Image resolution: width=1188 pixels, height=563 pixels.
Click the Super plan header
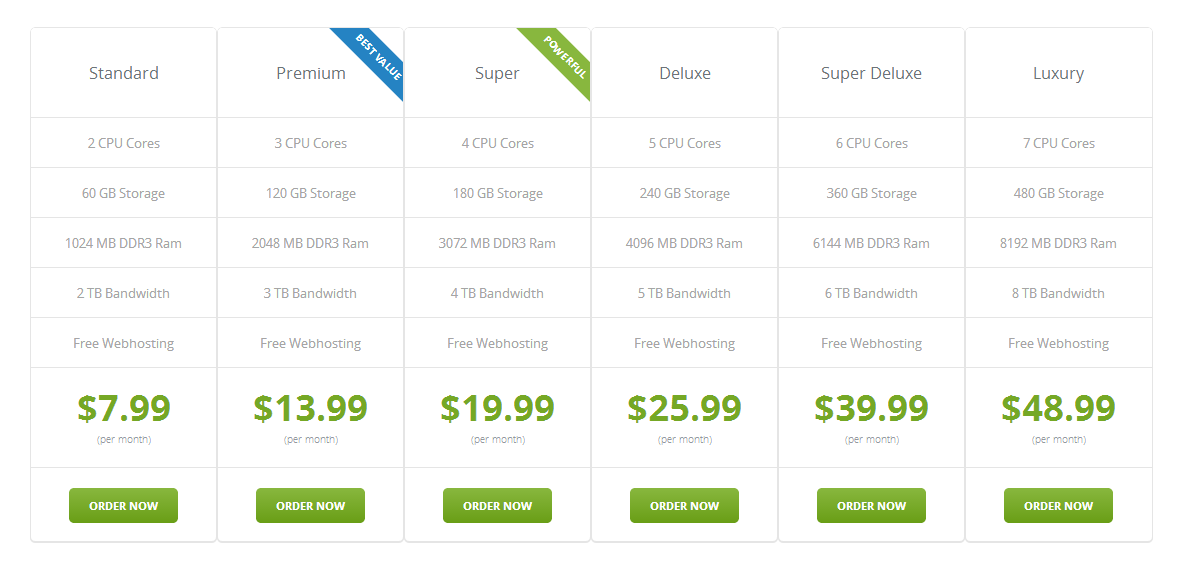point(497,73)
